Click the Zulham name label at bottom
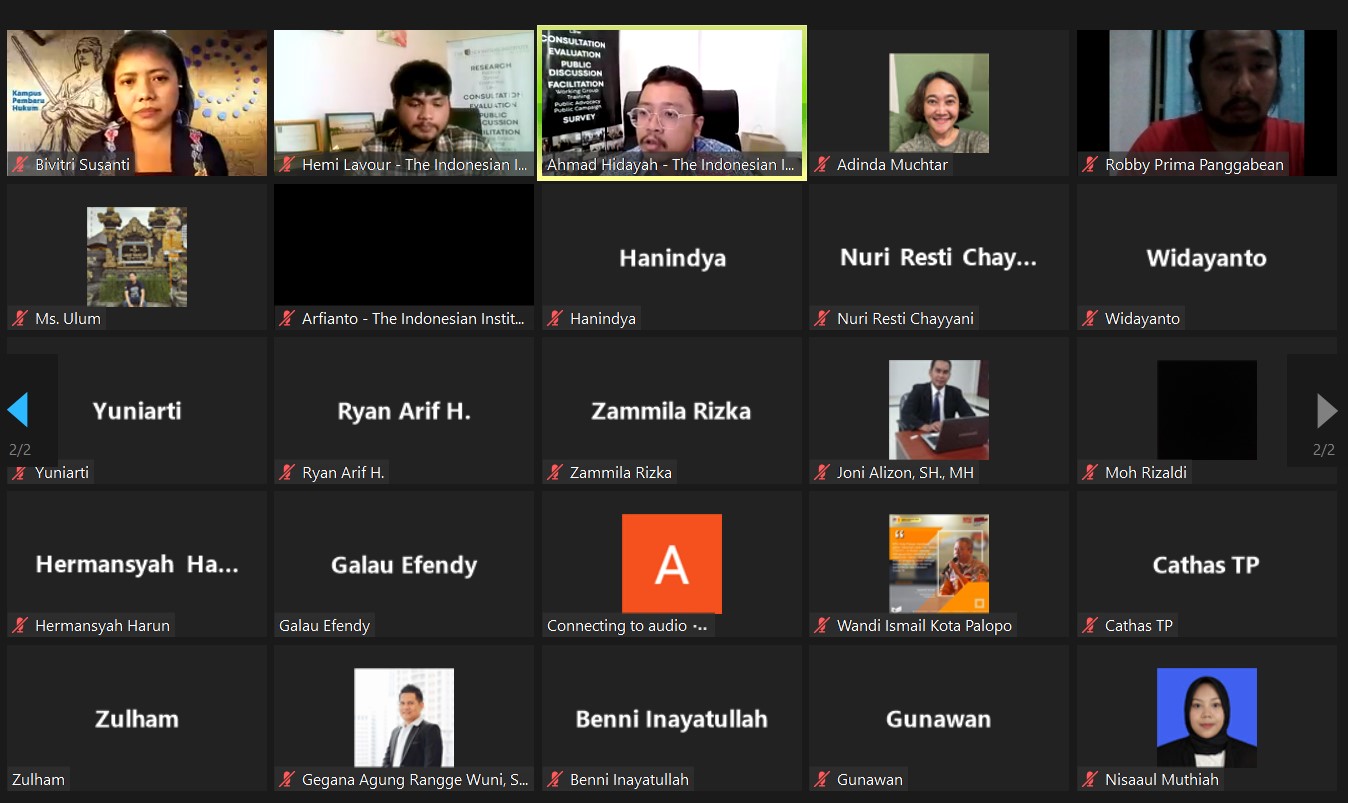The width and height of the screenshot is (1348, 803). click(38, 780)
